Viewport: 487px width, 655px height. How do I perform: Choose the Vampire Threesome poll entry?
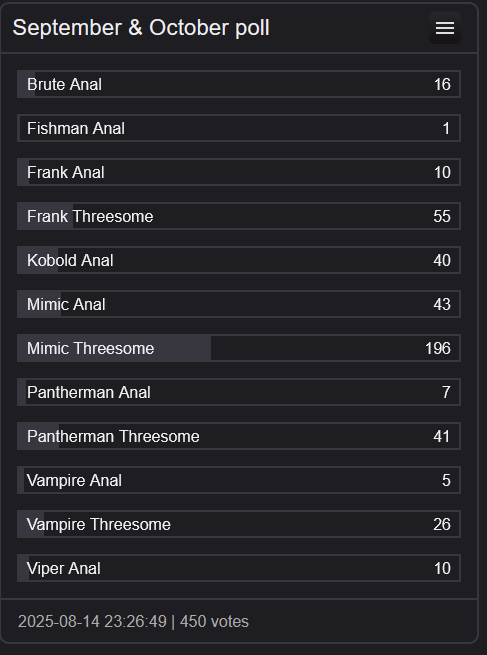(x=239, y=524)
